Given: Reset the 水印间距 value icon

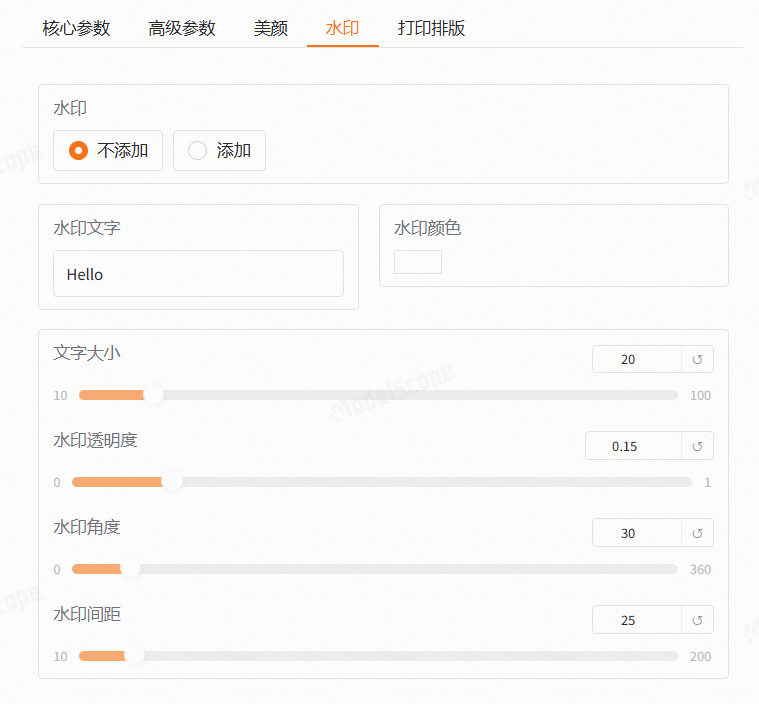Looking at the screenshot, I should (x=697, y=620).
